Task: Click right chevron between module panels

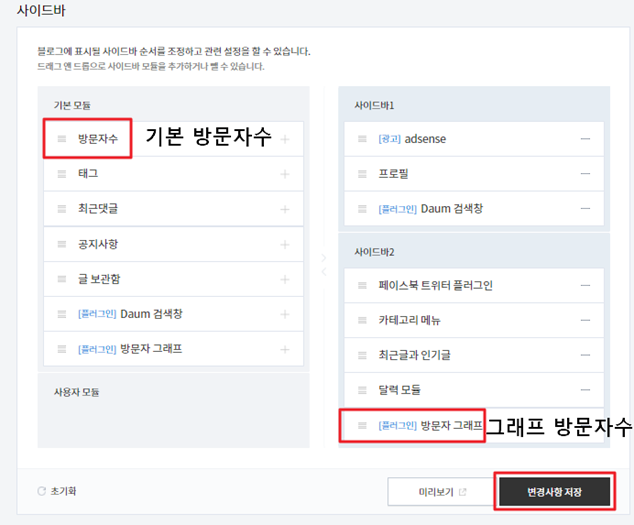Action: (323, 258)
